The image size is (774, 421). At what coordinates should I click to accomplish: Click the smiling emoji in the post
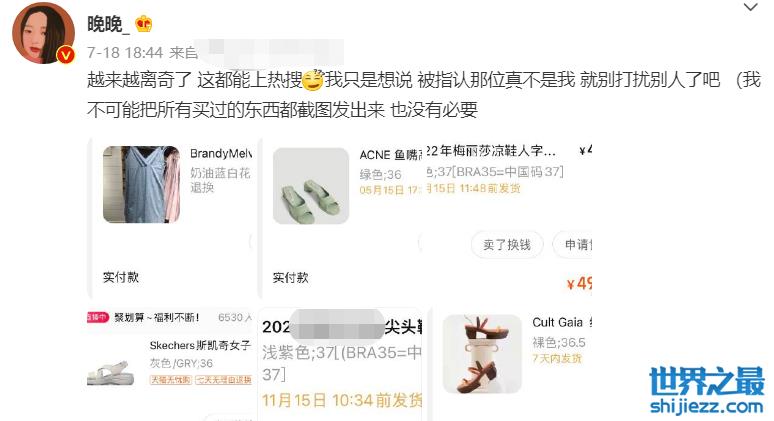(312, 80)
